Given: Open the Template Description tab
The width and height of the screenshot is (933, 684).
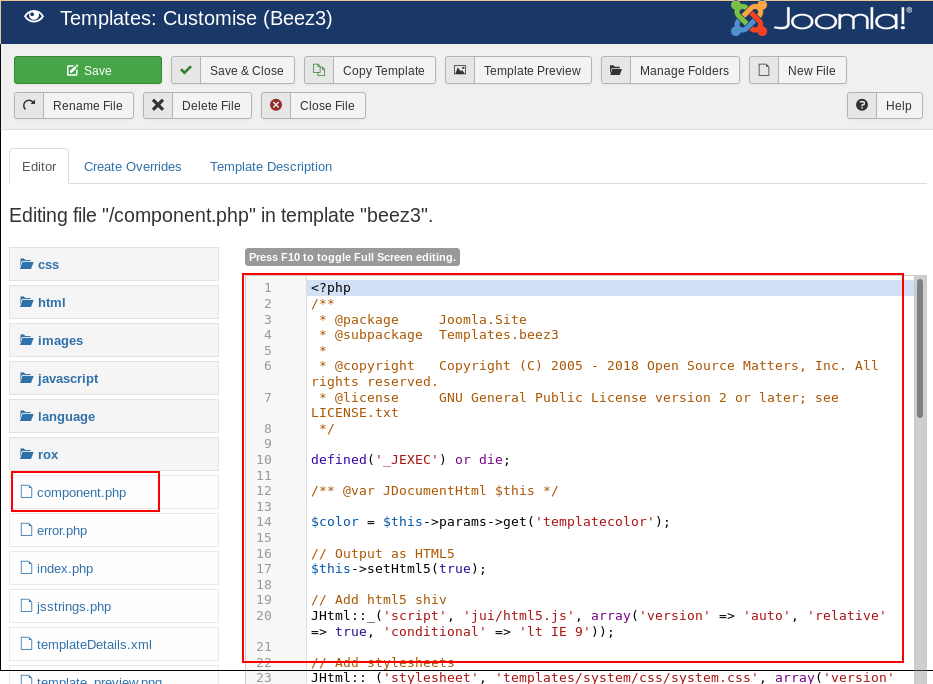Looking at the screenshot, I should pyautogui.click(x=271, y=166).
